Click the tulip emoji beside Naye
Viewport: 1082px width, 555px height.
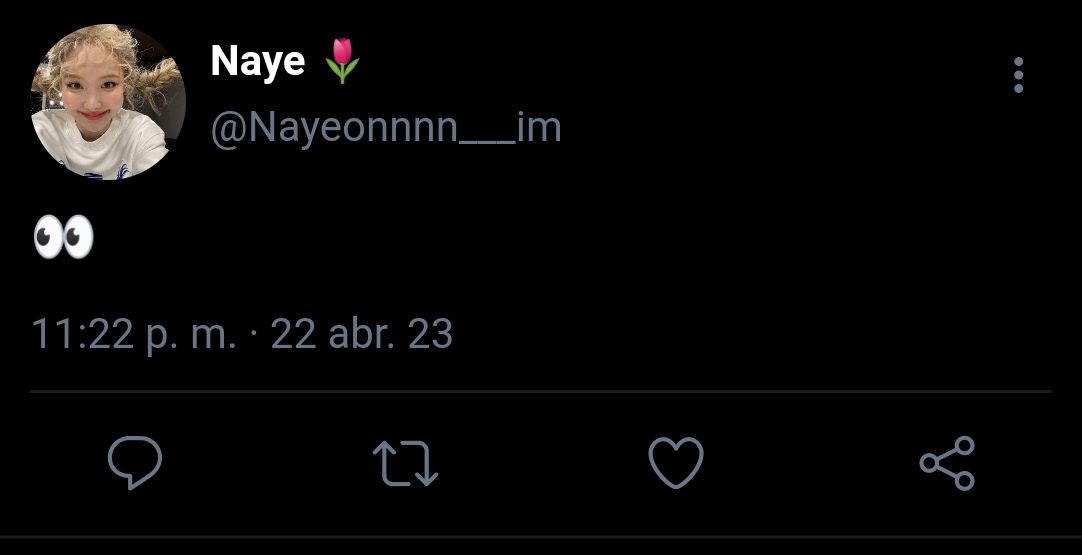342,61
